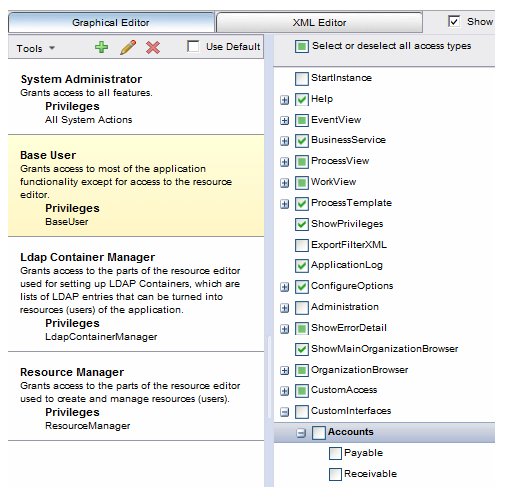Enable the Use Default checkbox
Image resolution: width=506 pixels, height=502 pixels.
coord(193,46)
